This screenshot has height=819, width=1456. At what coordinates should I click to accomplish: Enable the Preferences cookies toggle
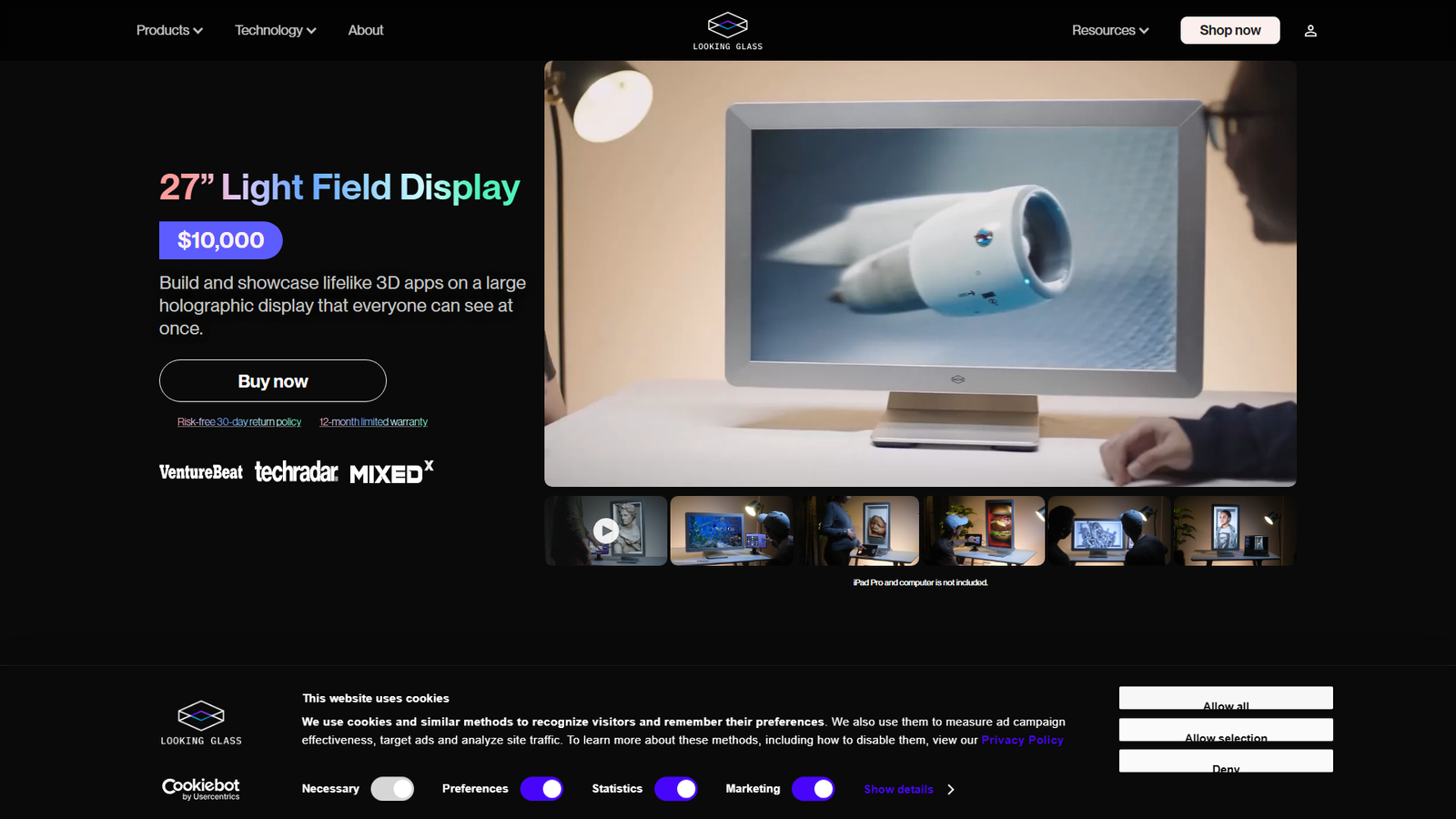(541, 789)
